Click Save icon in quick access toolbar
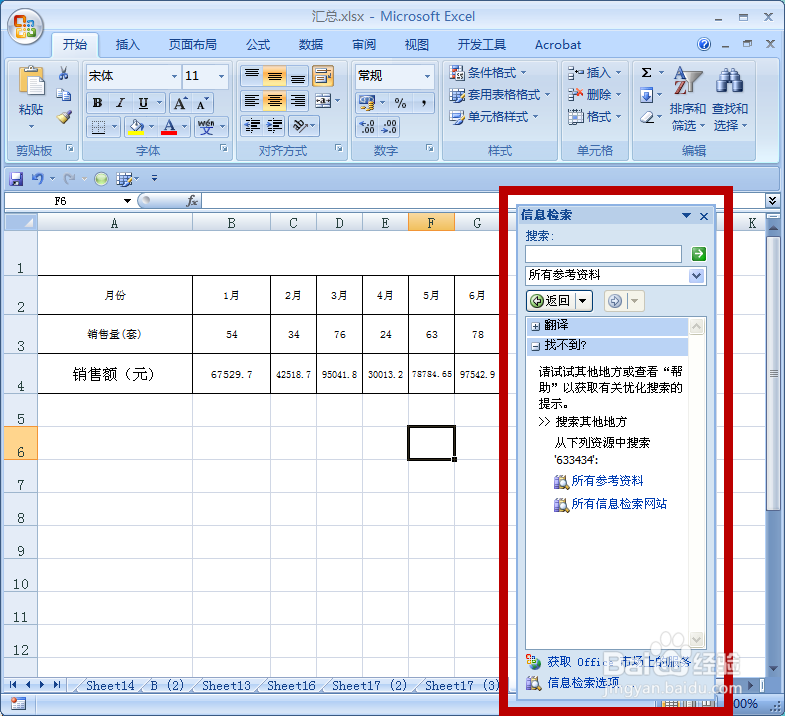Screen dimensions: 785x716 pos(16,179)
